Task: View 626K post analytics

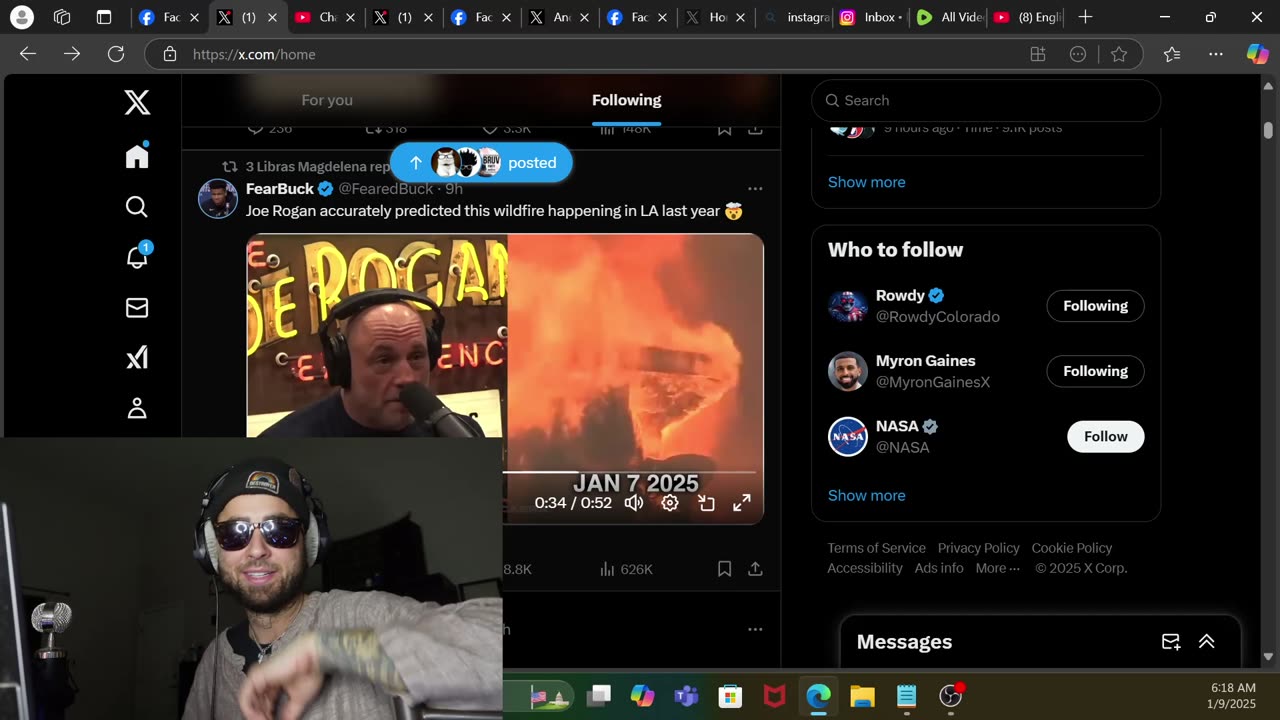Action: pyautogui.click(x=626, y=569)
